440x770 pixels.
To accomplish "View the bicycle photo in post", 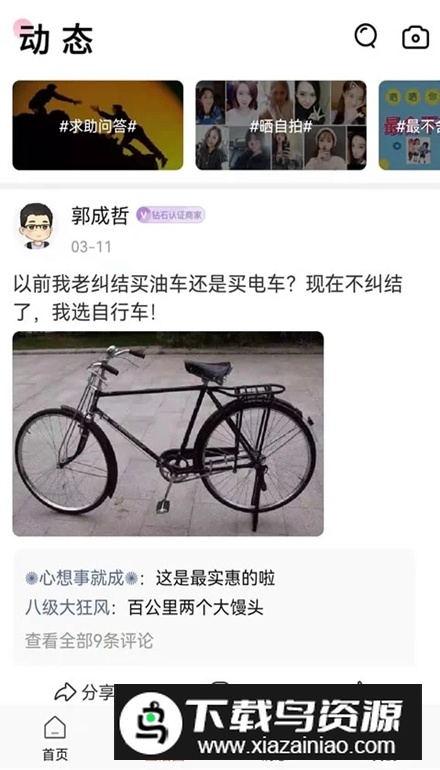I will [168, 434].
